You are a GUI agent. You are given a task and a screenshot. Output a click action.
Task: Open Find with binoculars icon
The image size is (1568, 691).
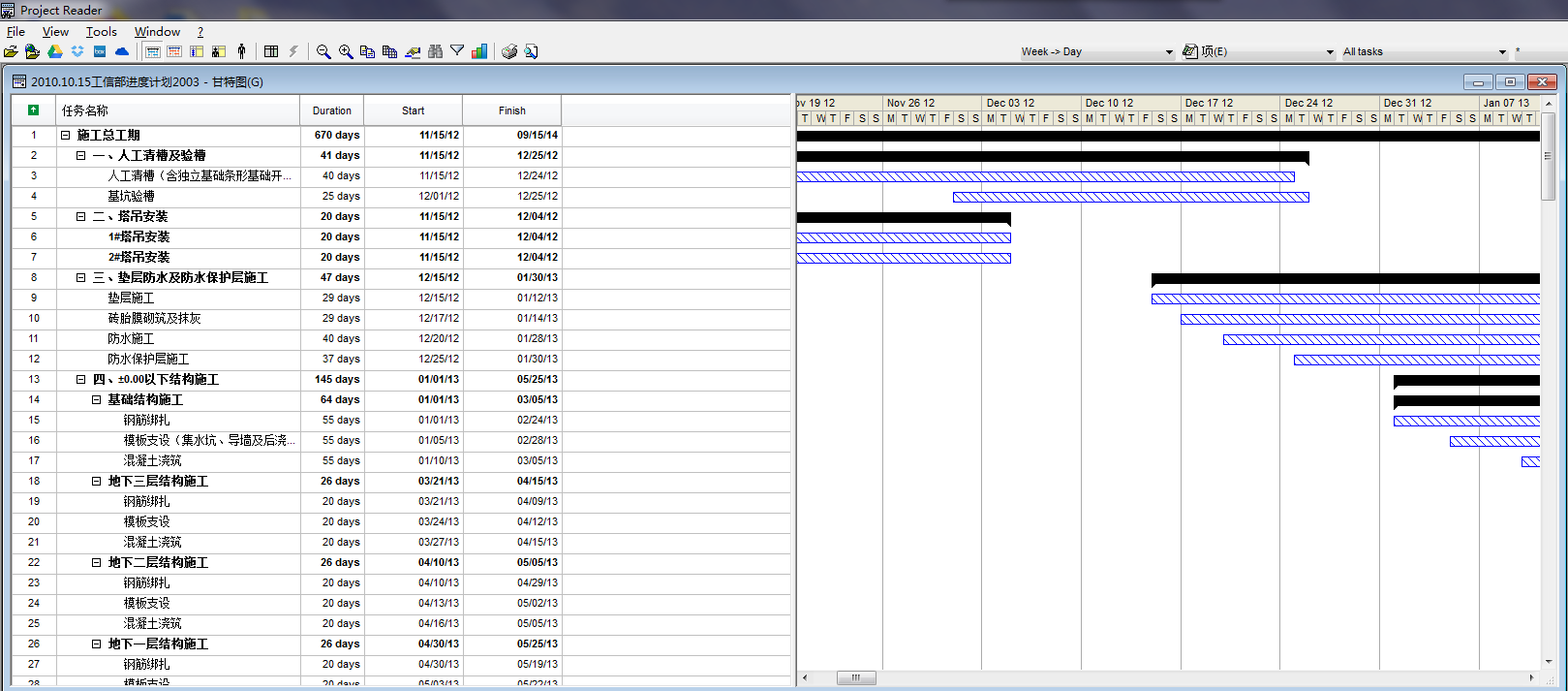[435, 51]
